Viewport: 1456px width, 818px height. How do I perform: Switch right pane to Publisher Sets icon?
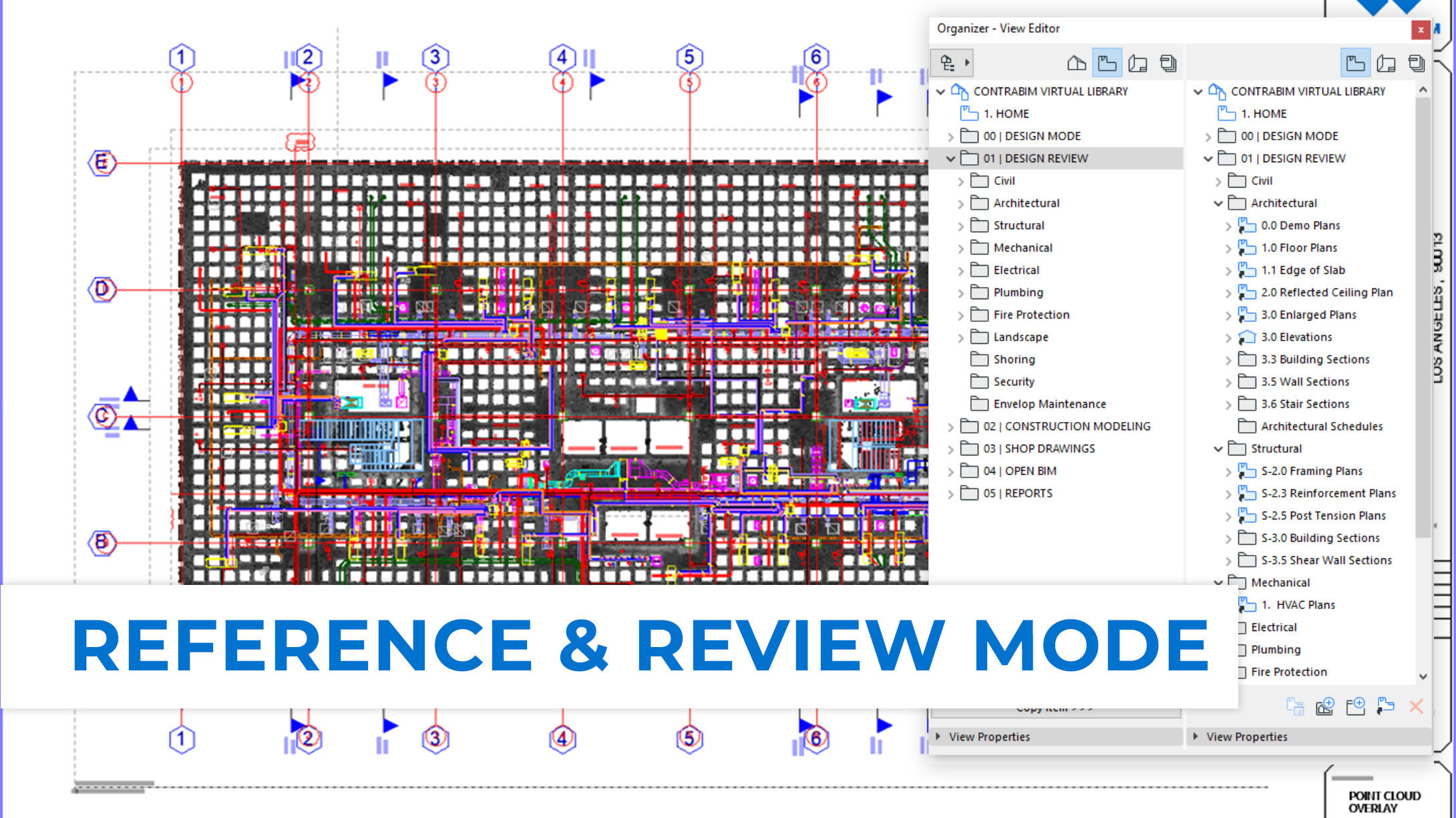click(1417, 63)
